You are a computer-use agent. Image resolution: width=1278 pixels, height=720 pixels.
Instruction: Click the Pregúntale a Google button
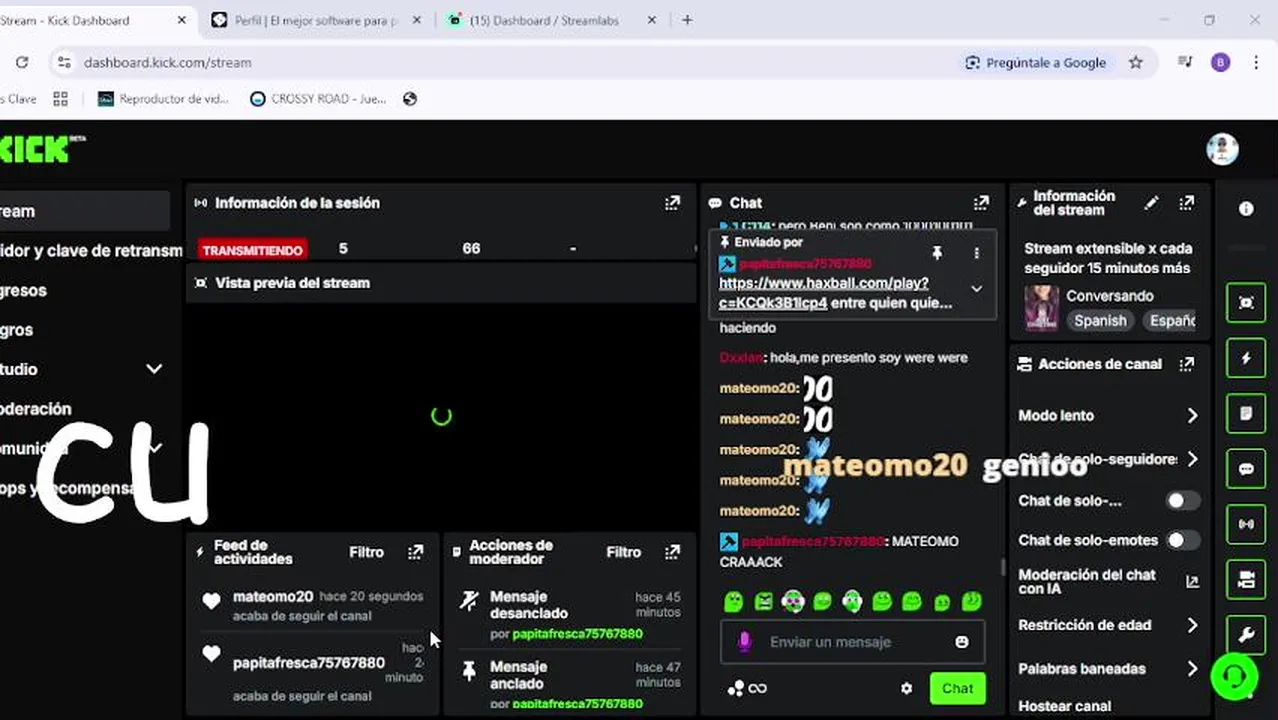tap(1035, 62)
